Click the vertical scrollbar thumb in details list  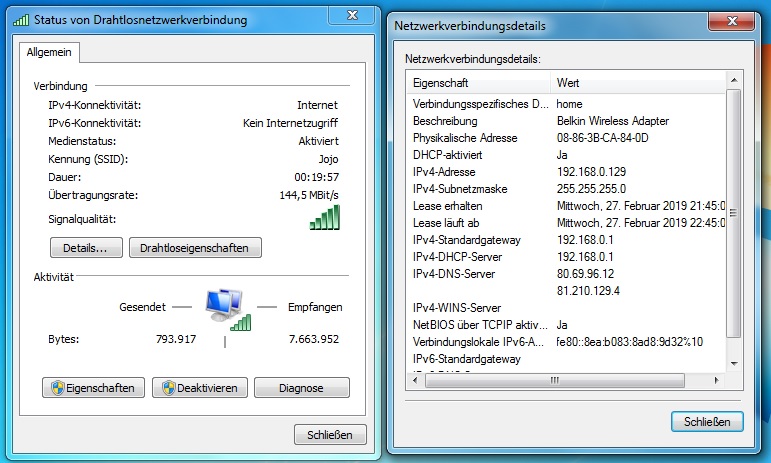click(x=734, y=213)
